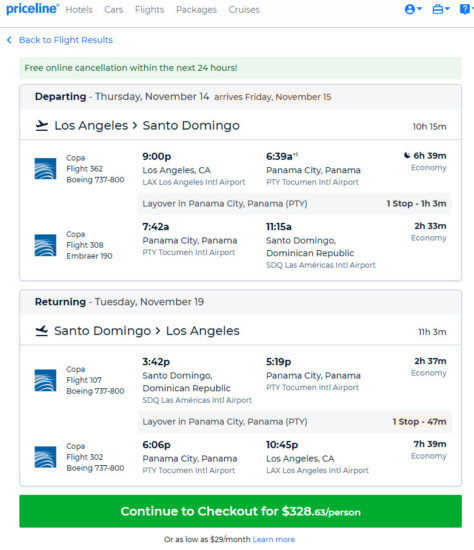Click the back arrow chevron icon
Image resolution: width=474 pixels, height=550 pixels.
[9, 40]
